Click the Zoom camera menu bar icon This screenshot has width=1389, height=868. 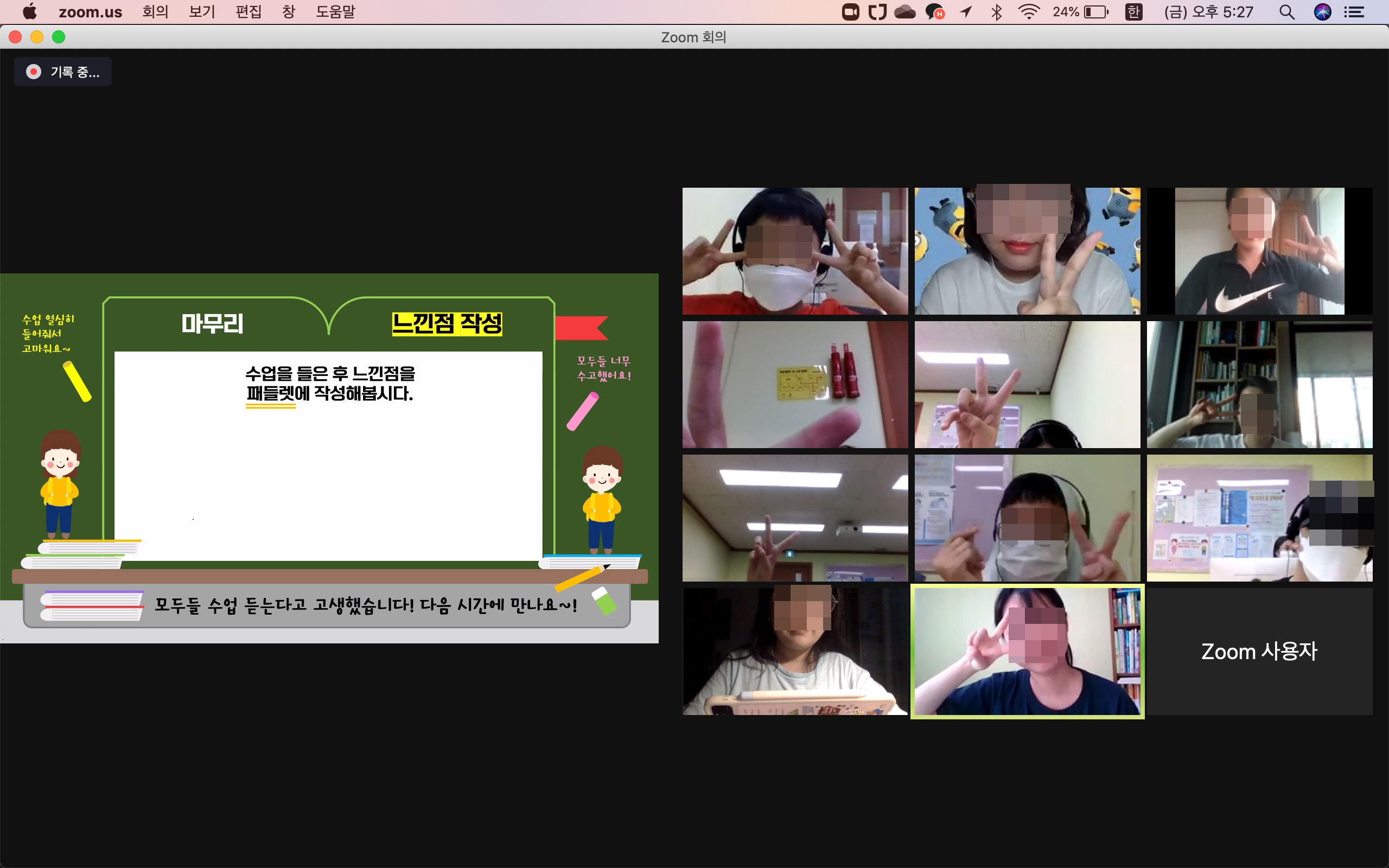point(850,12)
